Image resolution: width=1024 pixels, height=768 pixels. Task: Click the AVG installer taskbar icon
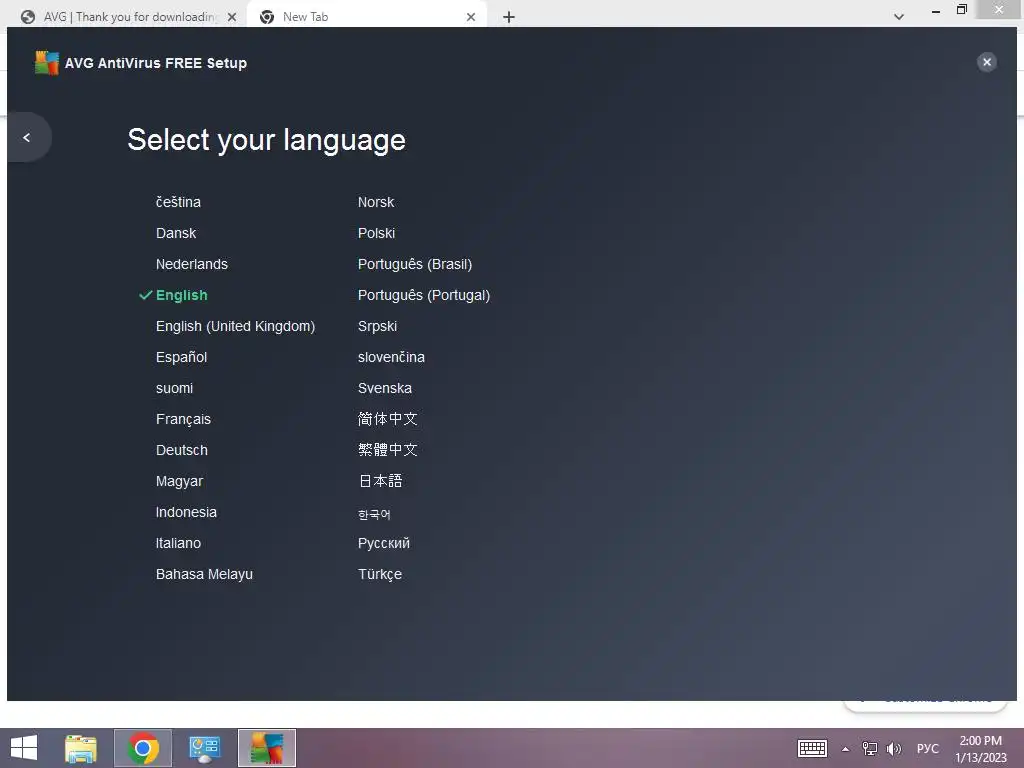266,748
